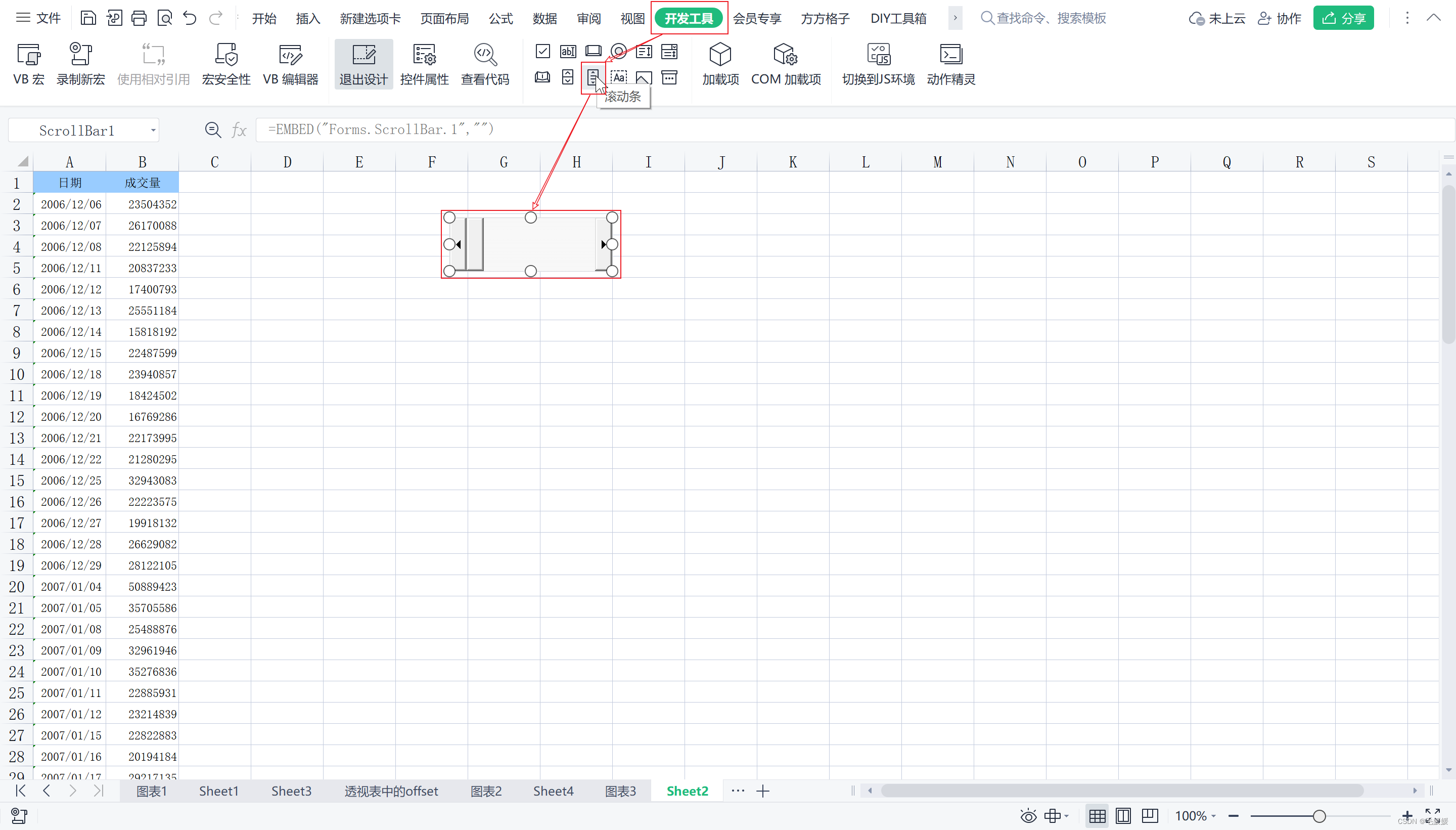The image size is (1456, 830).
Task: Click the 未上云 cloud status button
Action: point(1217,18)
